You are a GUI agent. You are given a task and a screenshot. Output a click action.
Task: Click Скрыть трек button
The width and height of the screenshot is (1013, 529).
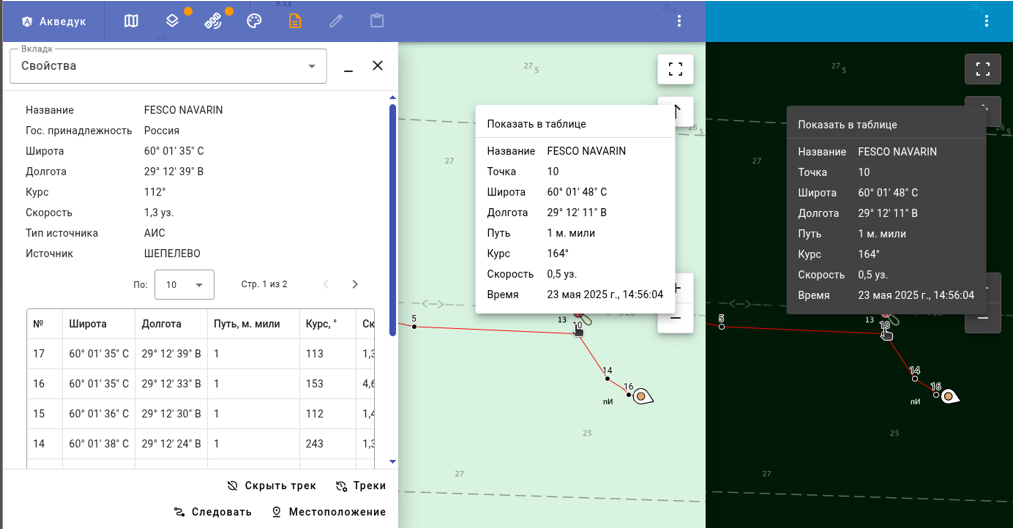pyautogui.click(x=271, y=486)
